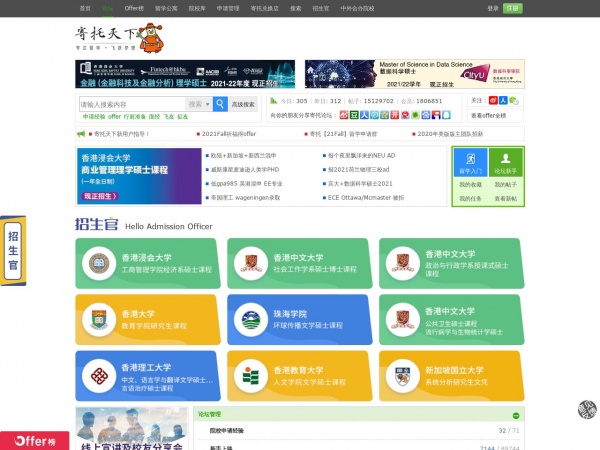
Task: Click CUHK crest on 社会工作学系 card
Action: (251, 263)
